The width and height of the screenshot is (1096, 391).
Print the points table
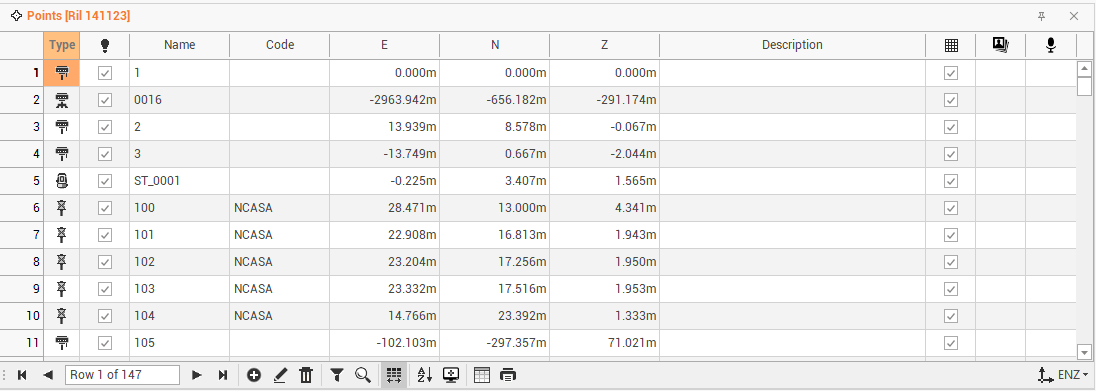pos(507,376)
